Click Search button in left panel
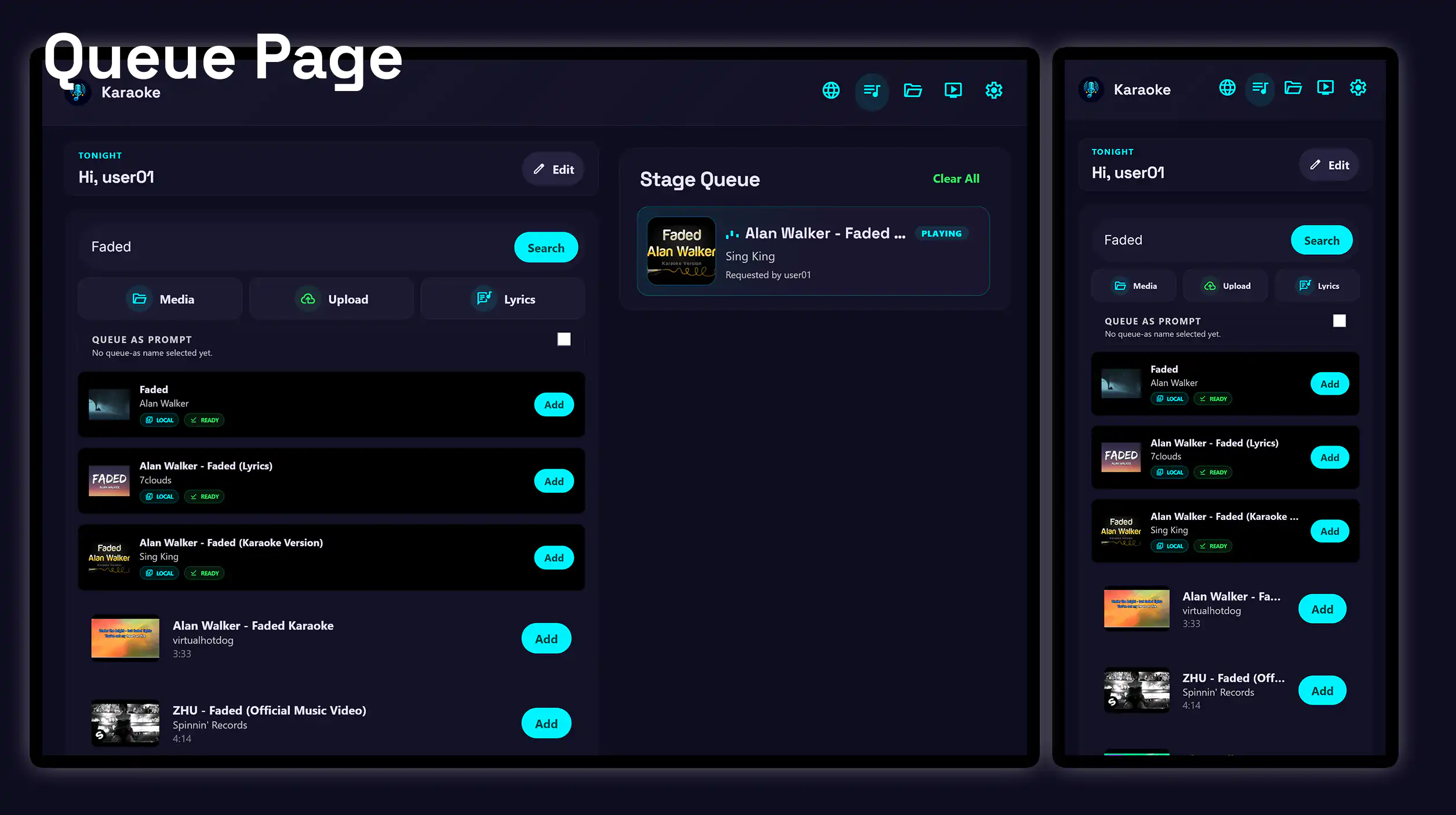 tap(546, 248)
